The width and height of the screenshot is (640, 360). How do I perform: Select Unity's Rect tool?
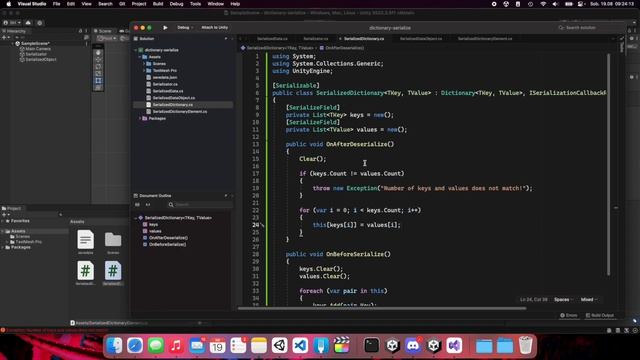98,80
